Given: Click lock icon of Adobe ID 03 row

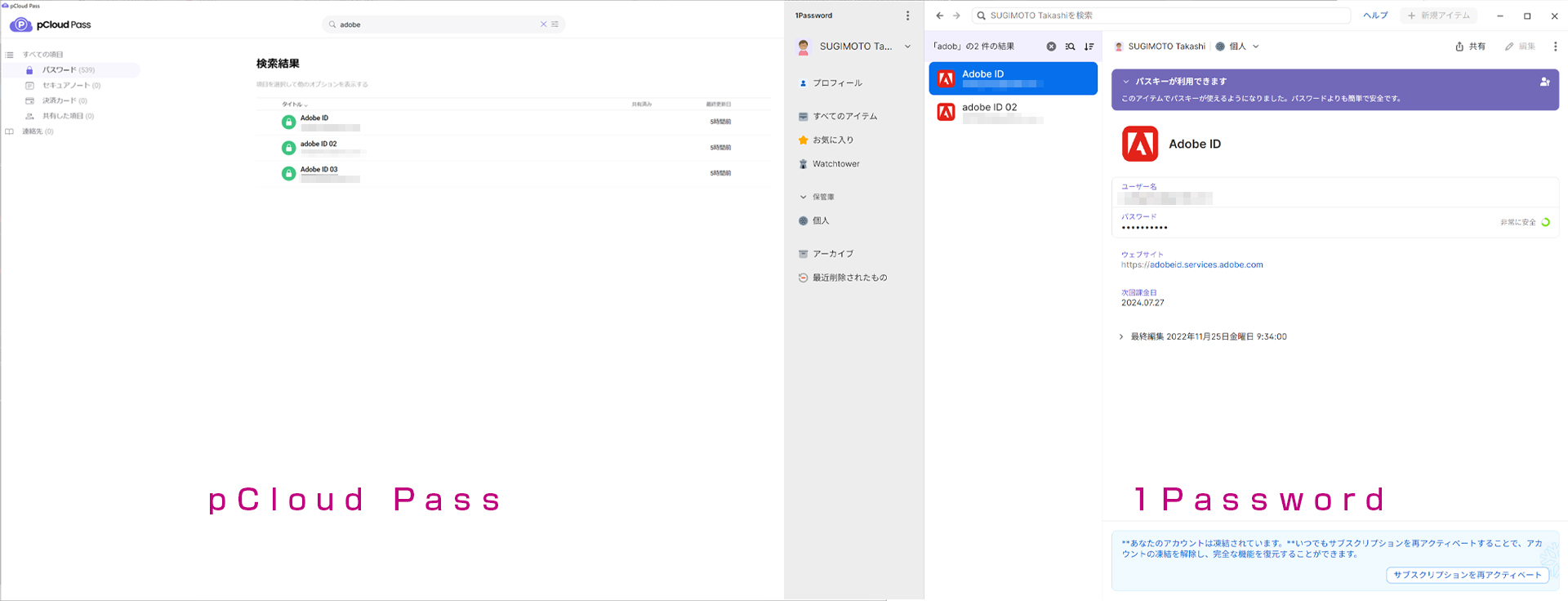Looking at the screenshot, I should (x=288, y=173).
